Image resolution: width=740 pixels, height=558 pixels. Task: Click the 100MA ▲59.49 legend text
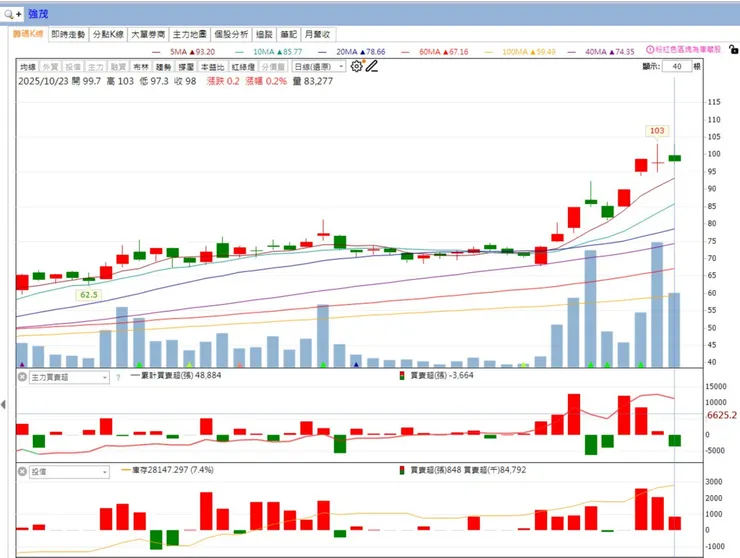(x=529, y=52)
